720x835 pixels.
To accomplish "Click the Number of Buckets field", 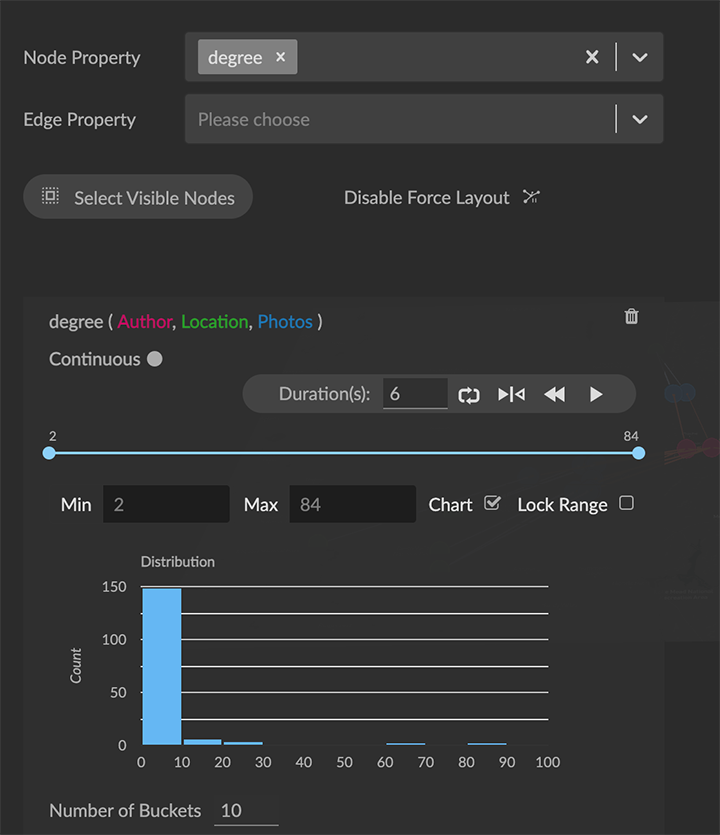I will [245, 810].
